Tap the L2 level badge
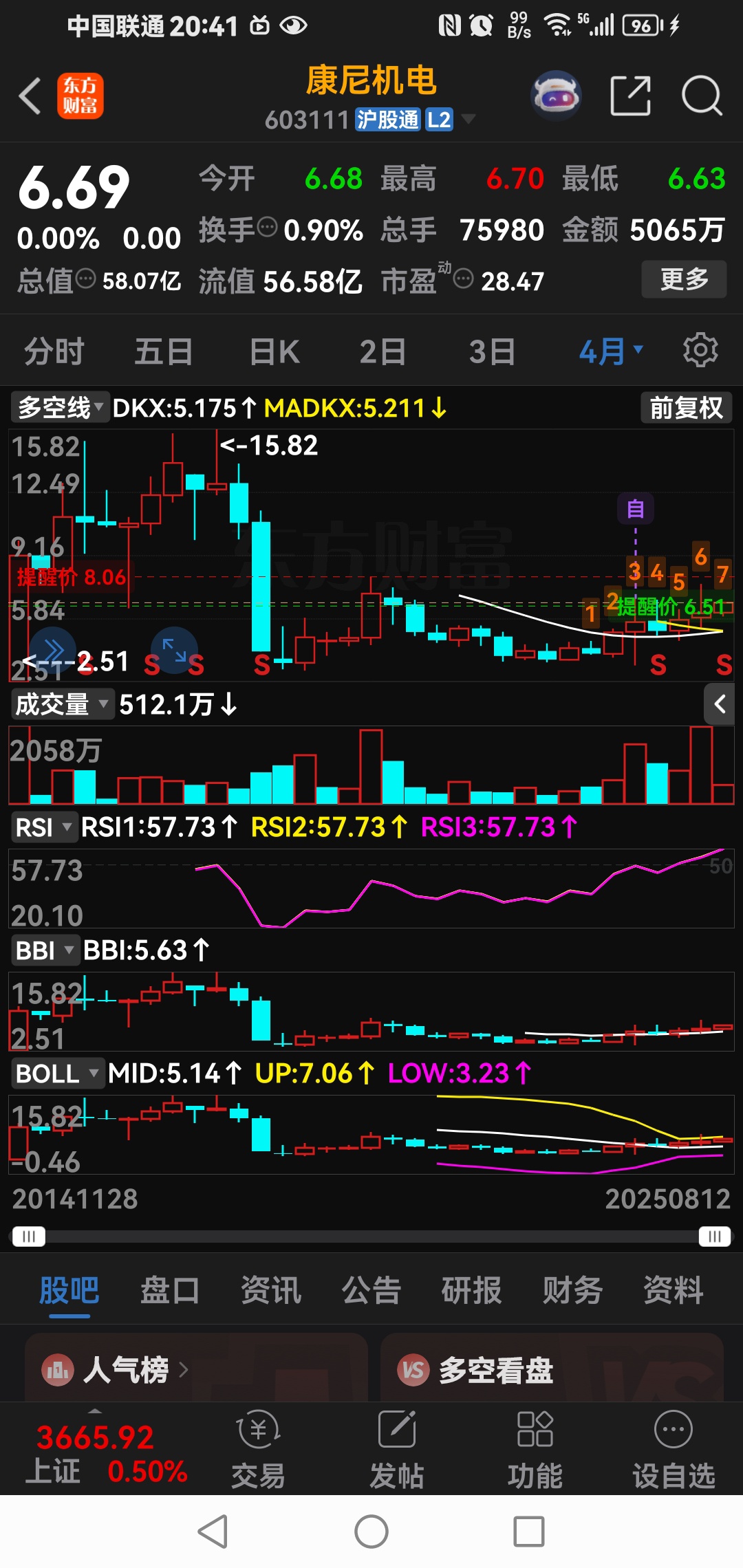This screenshot has width=743, height=1568. [439, 120]
